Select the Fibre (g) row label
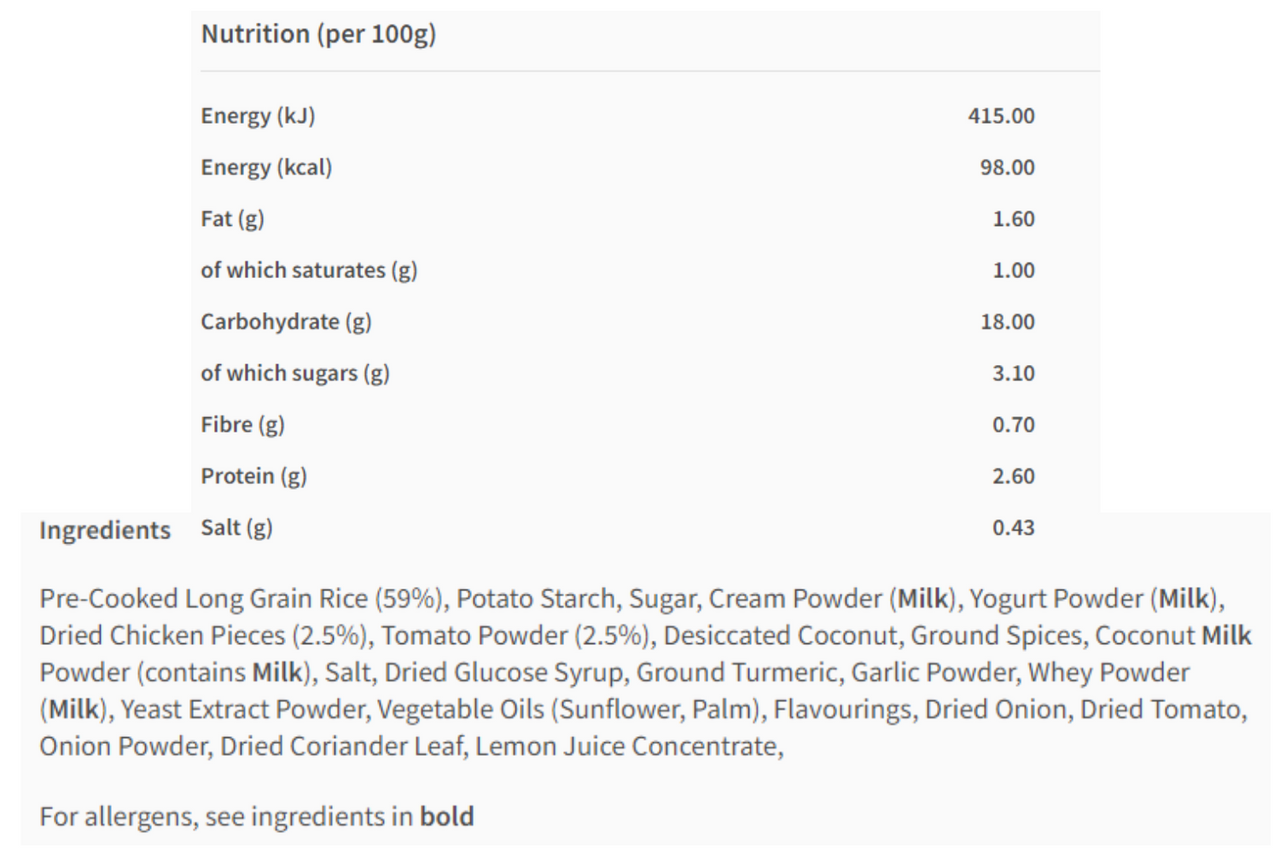This screenshot has height=853, width=1280. pyautogui.click(x=243, y=425)
